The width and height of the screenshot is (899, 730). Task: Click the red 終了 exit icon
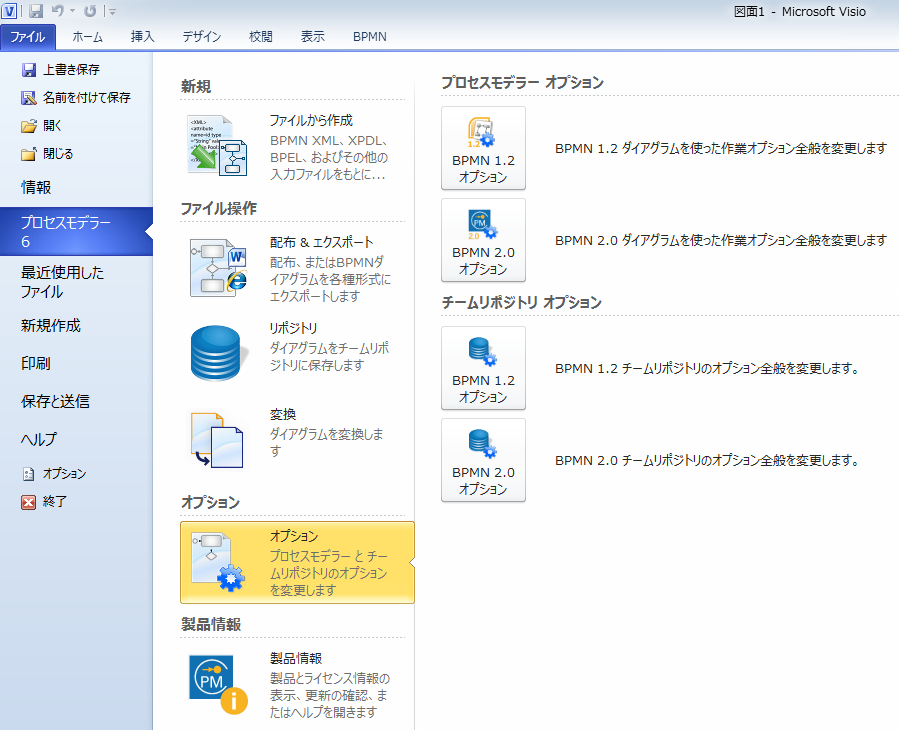29,502
